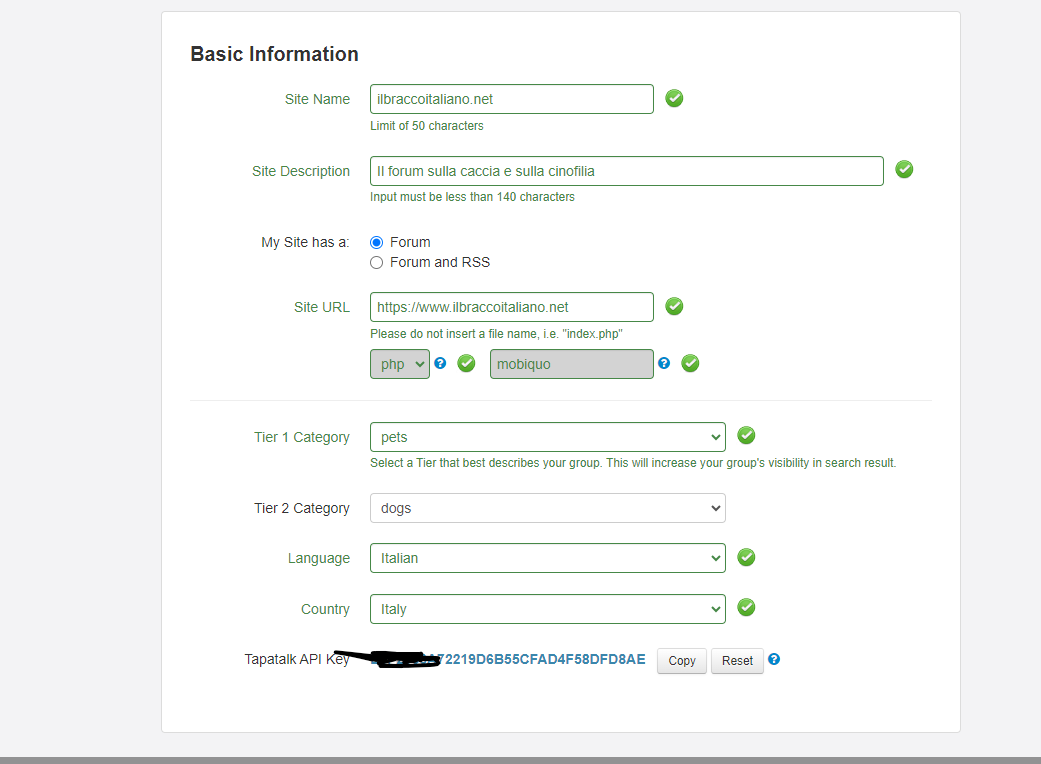Click green checkmark beside Site Description field
Viewport: 1041px width, 764px height.
[904, 170]
